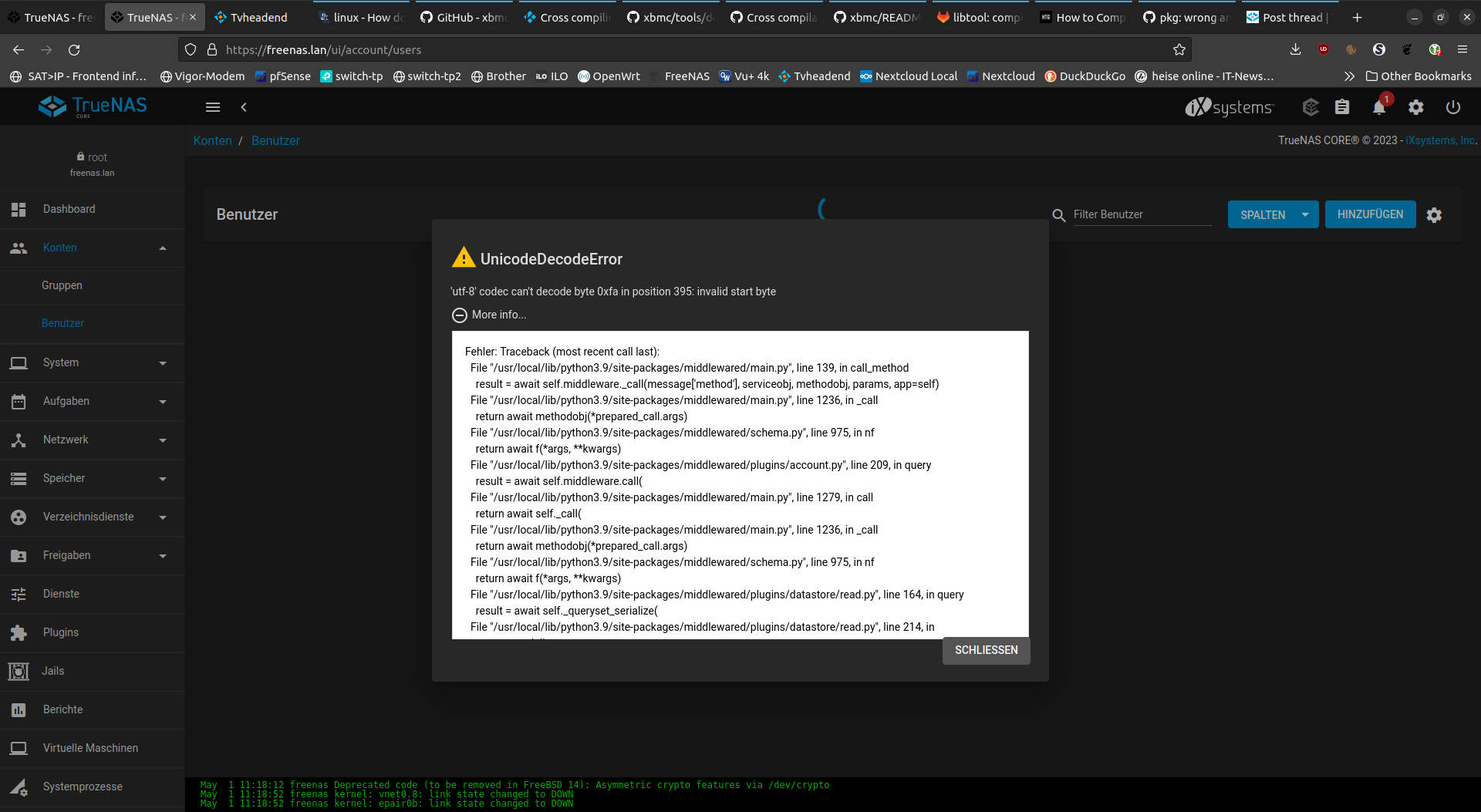This screenshot has height=812, width=1481.
Task: Click the Benutzer filter search icon
Action: pyautogui.click(x=1059, y=215)
